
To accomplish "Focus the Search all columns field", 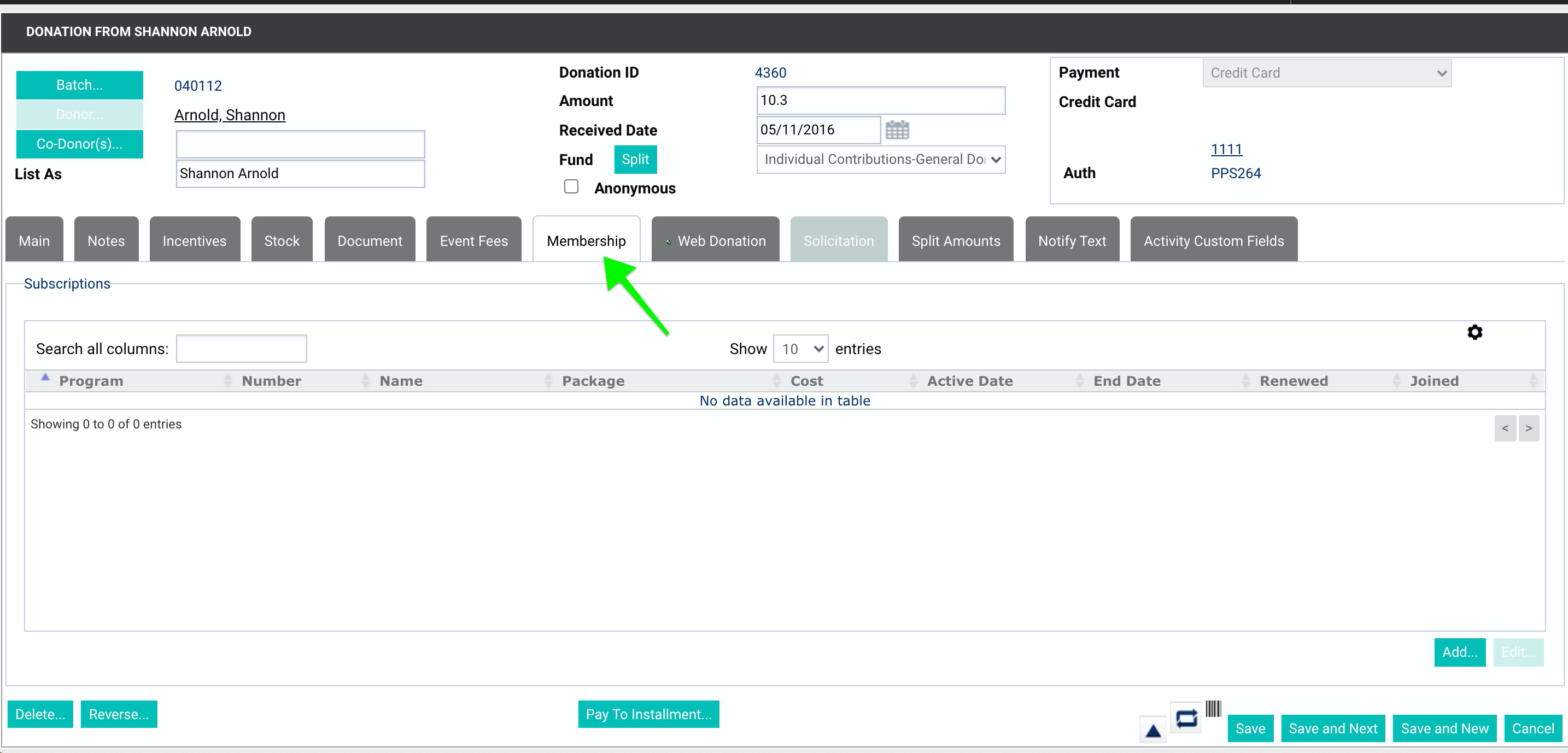I will click(x=242, y=349).
